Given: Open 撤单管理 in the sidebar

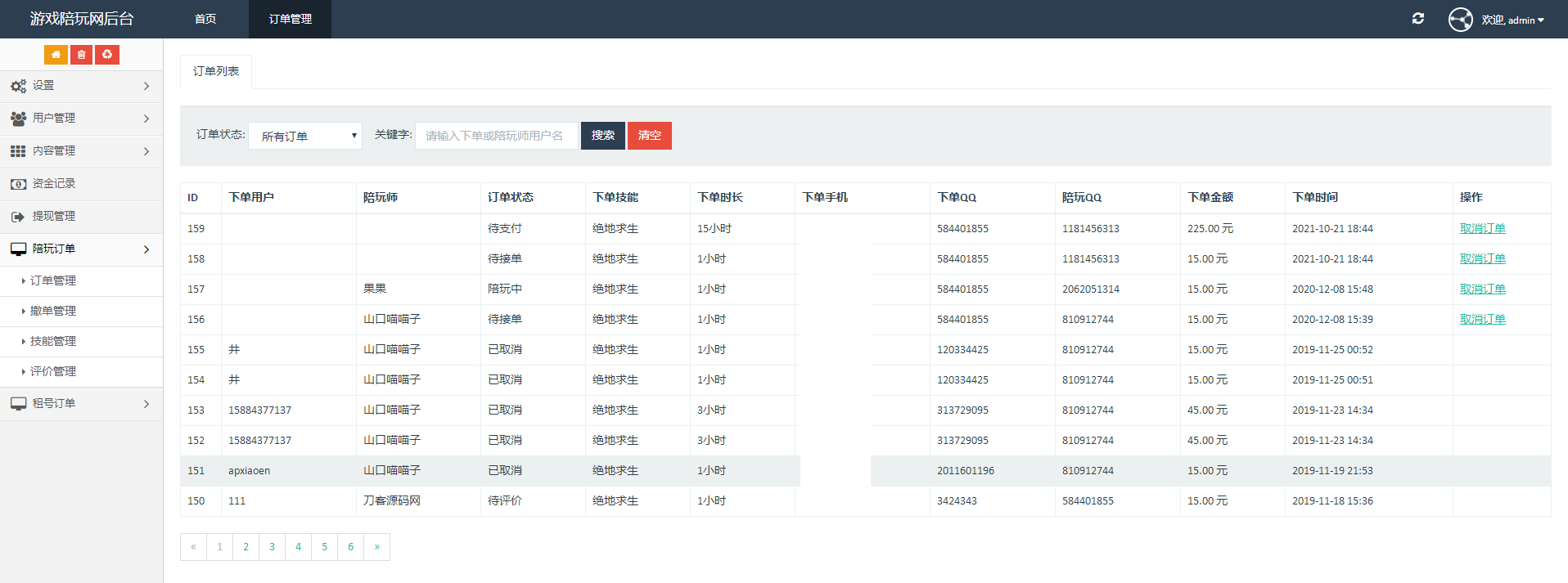Looking at the screenshot, I should pos(53,311).
